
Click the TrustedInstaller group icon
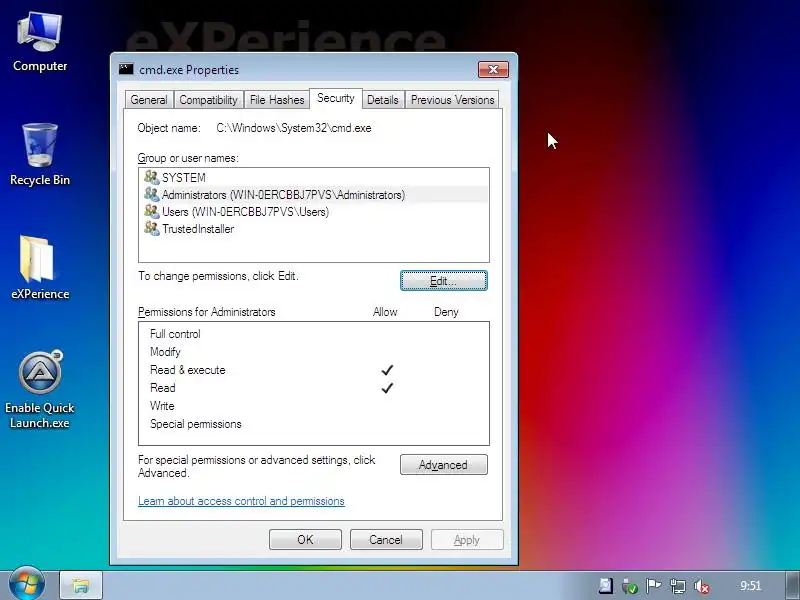152,228
